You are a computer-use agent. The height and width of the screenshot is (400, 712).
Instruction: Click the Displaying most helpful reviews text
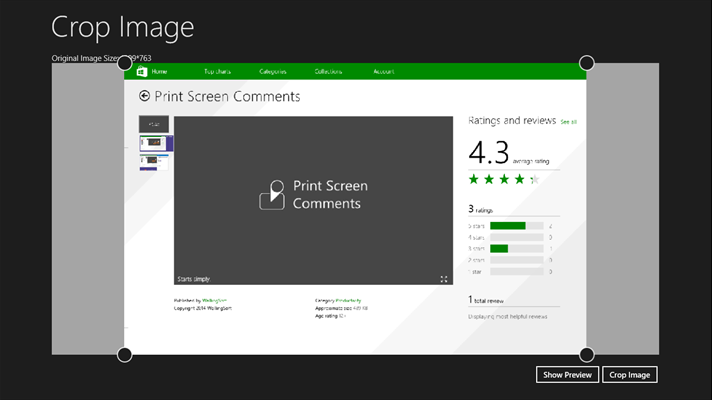508,316
